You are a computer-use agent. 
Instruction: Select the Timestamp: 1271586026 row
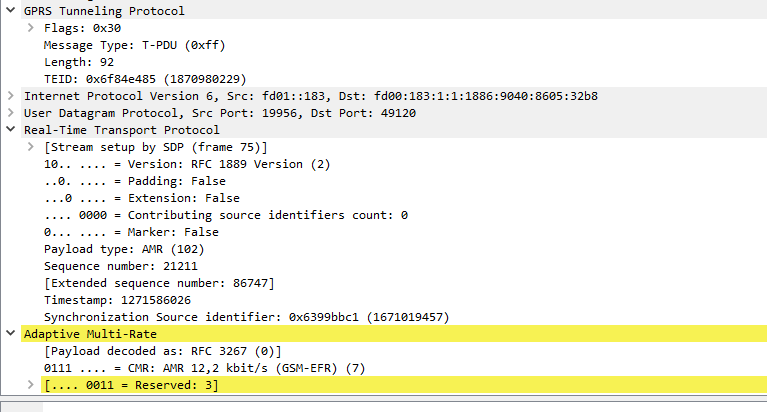pyautogui.click(x=117, y=300)
